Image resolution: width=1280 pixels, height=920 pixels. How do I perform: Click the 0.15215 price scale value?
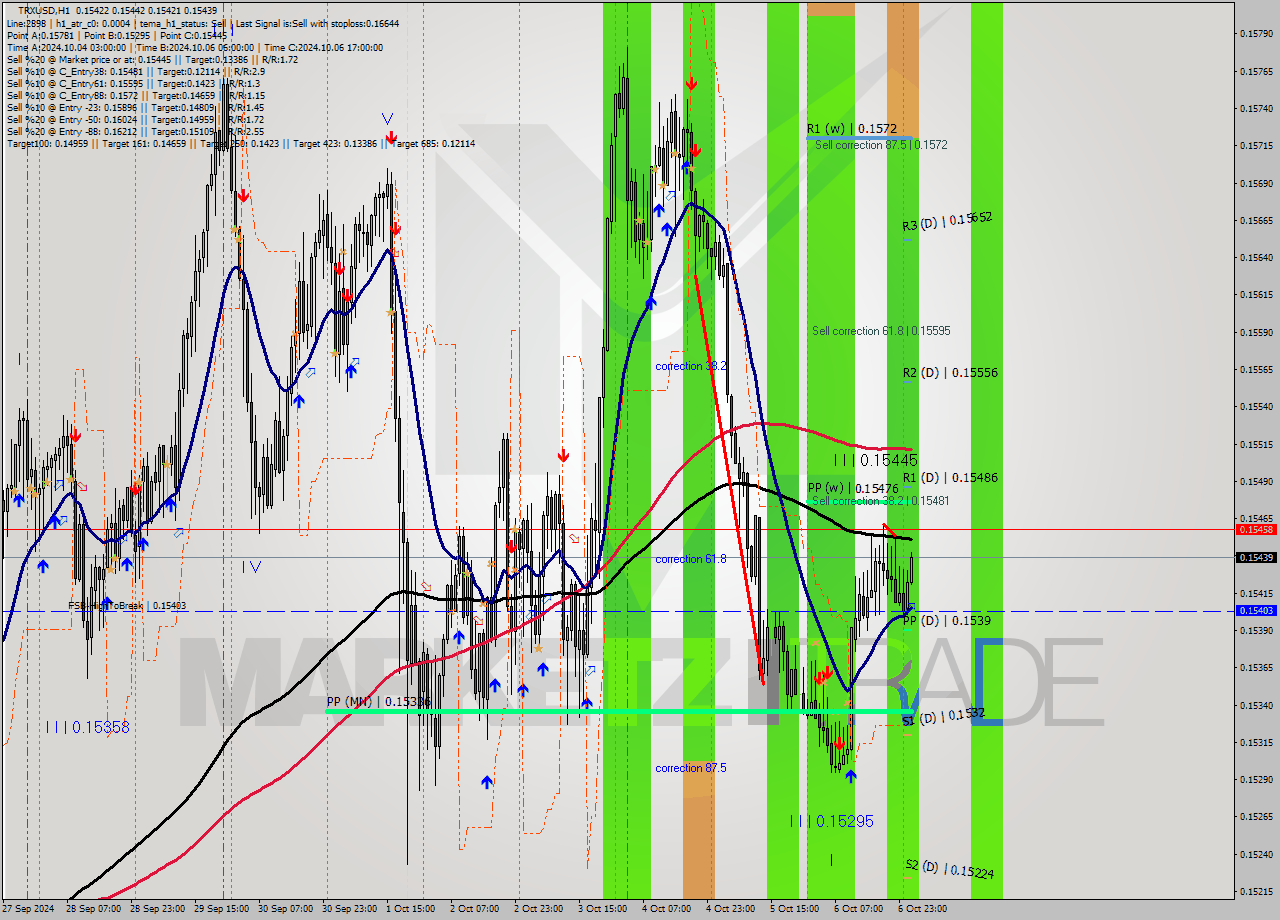[1255, 892]
